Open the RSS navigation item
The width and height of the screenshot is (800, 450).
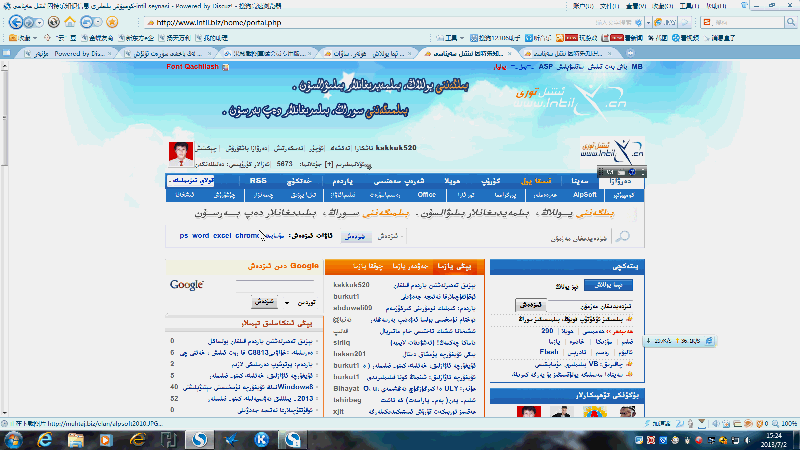[x=258, y=181]
